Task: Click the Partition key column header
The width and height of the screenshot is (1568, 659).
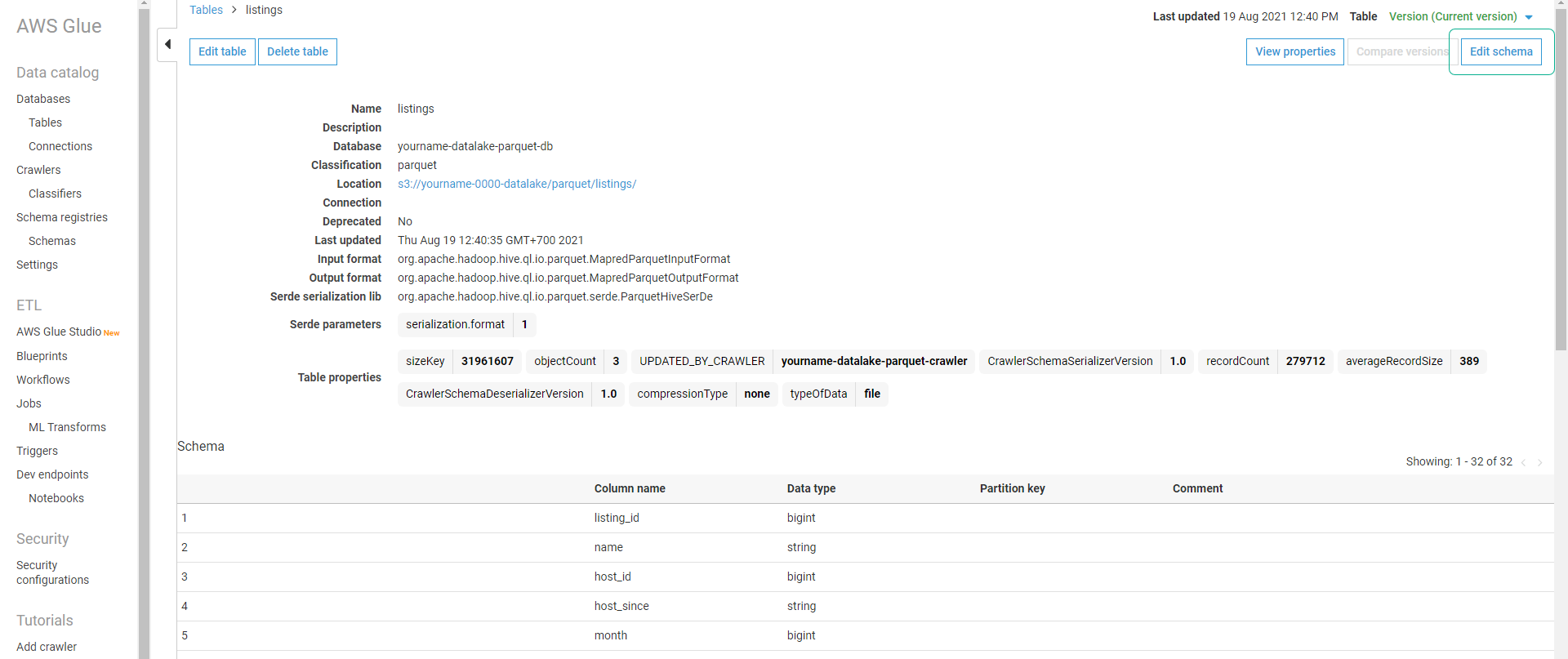Action: coord(1013,488)
